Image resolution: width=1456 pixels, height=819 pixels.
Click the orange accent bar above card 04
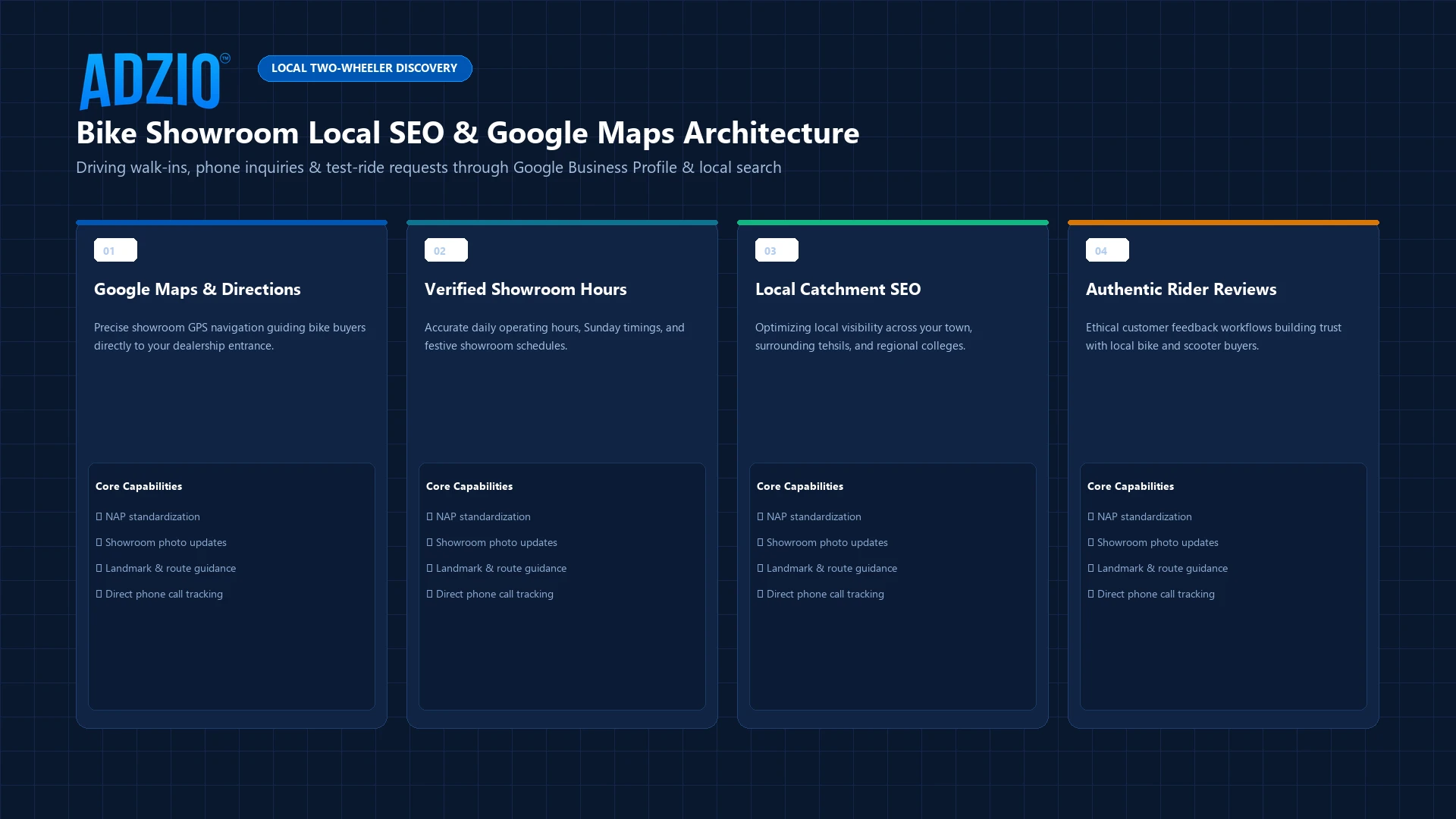[1223, 222]
